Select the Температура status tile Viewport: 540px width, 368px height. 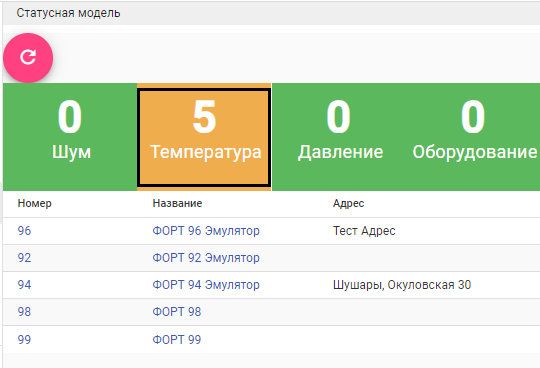(x=204, y=137)
